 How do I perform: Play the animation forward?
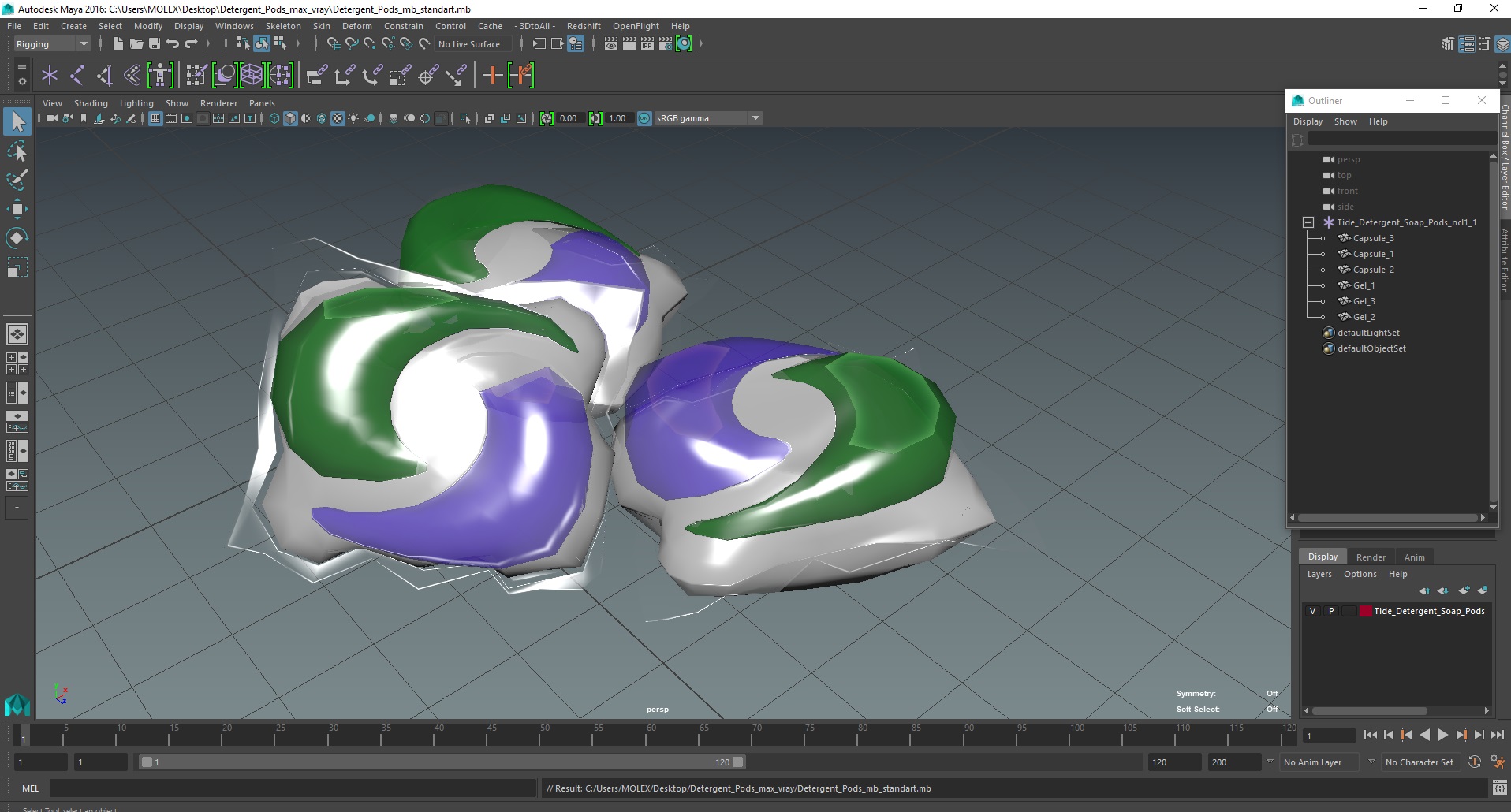[x=1442, y=735]
